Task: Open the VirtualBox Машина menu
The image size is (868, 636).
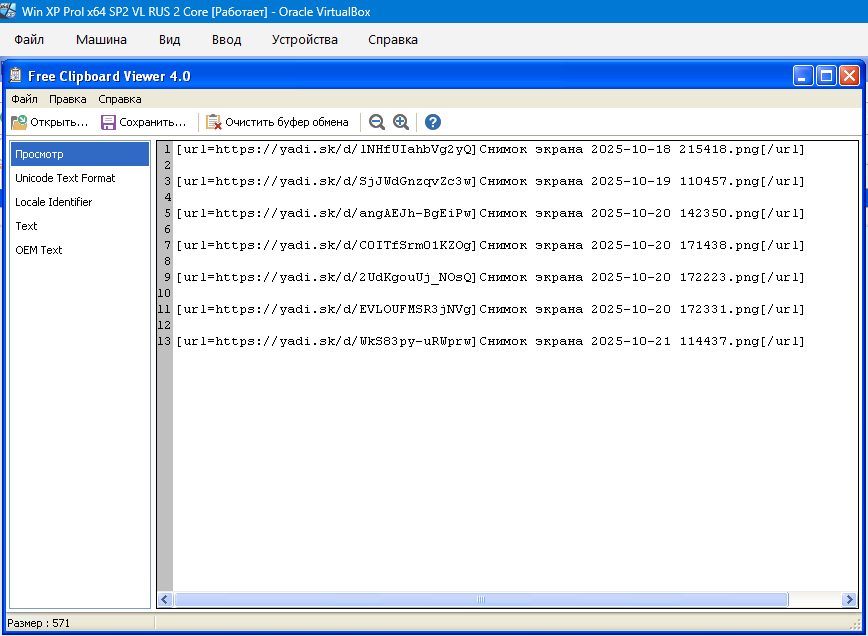Action: (101, 40)
